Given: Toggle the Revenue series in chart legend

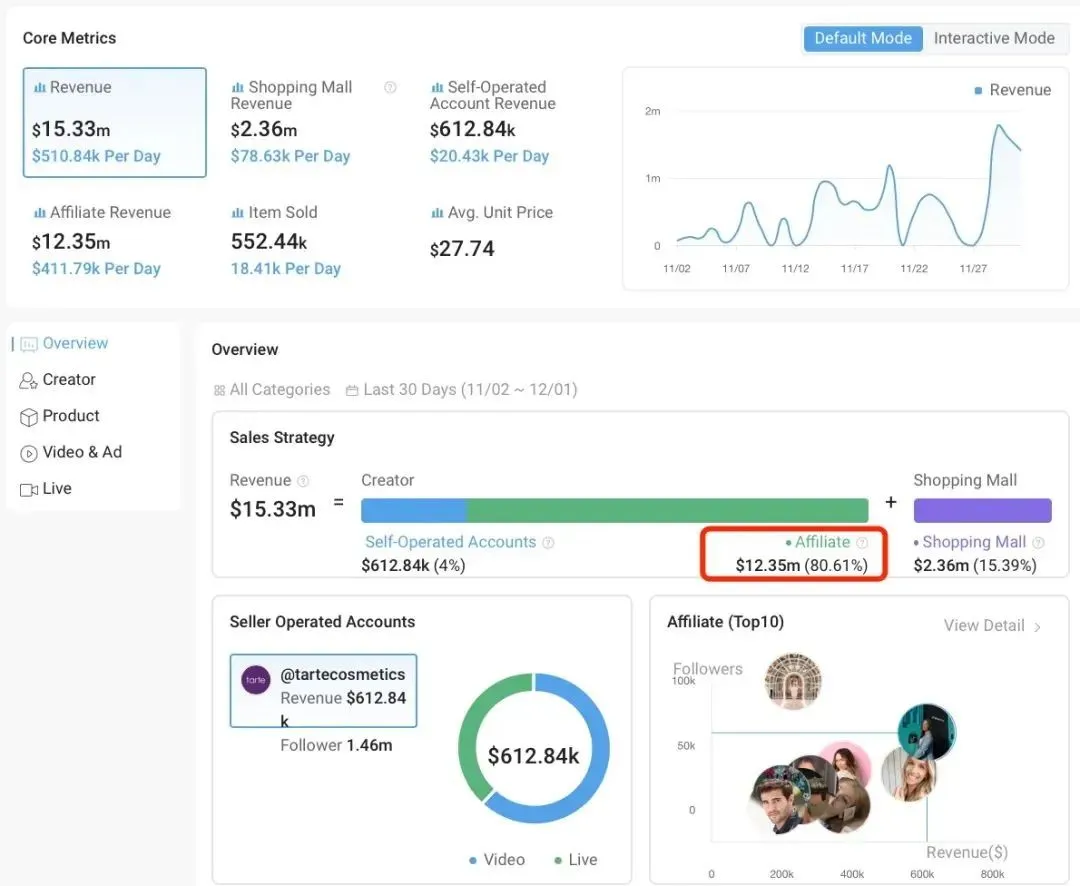Looking at the screenshot, I should coord(1012,90).
